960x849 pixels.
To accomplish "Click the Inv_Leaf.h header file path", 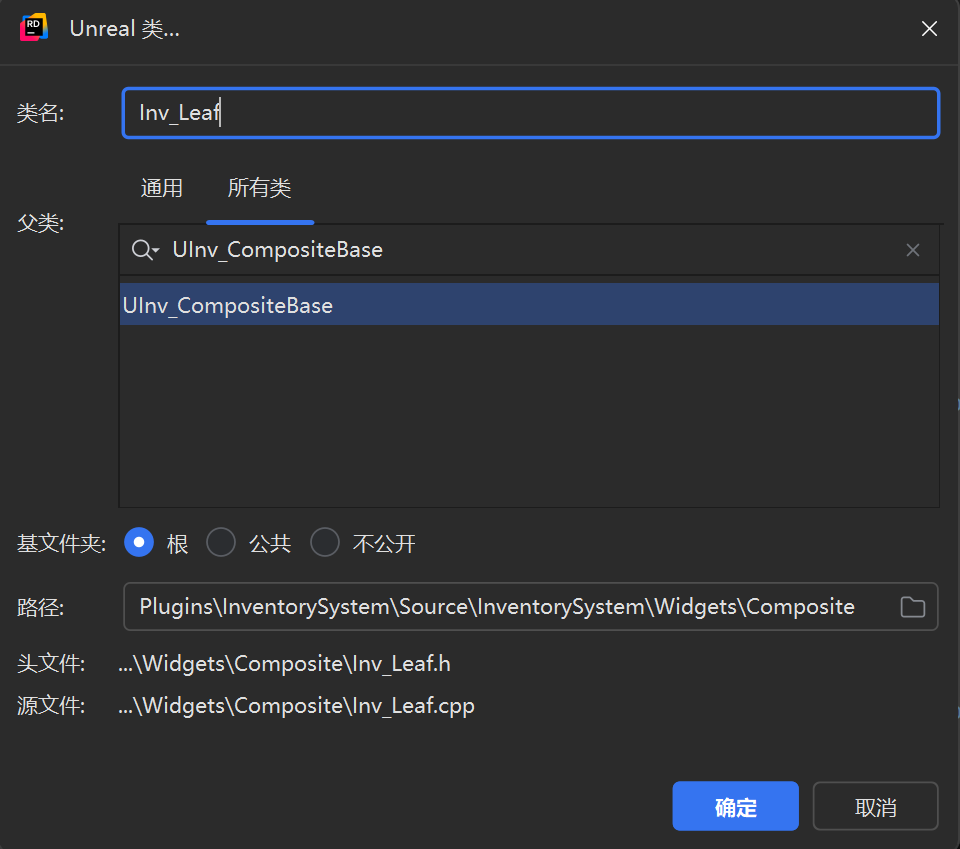I will 285,664.
